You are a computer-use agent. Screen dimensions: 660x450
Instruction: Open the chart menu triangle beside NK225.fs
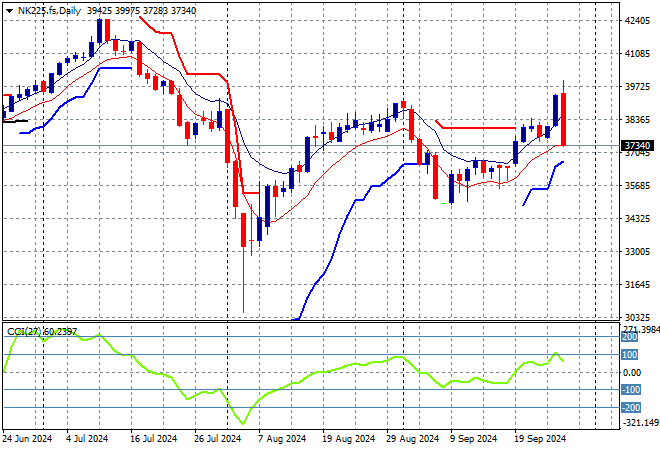click(x=9, y=11)
